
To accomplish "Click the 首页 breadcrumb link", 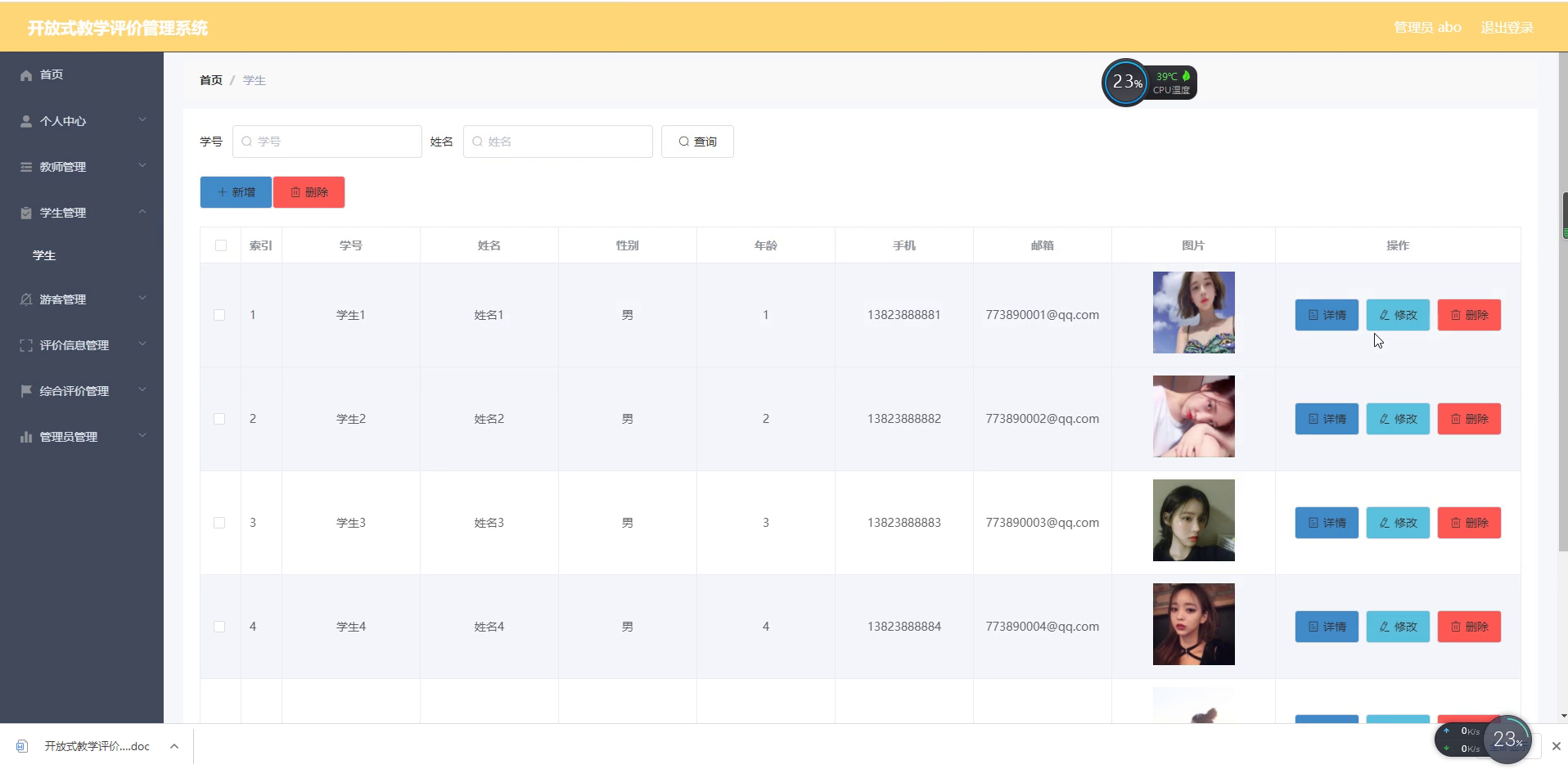I will pyautogui.click(x=211, y=80).
